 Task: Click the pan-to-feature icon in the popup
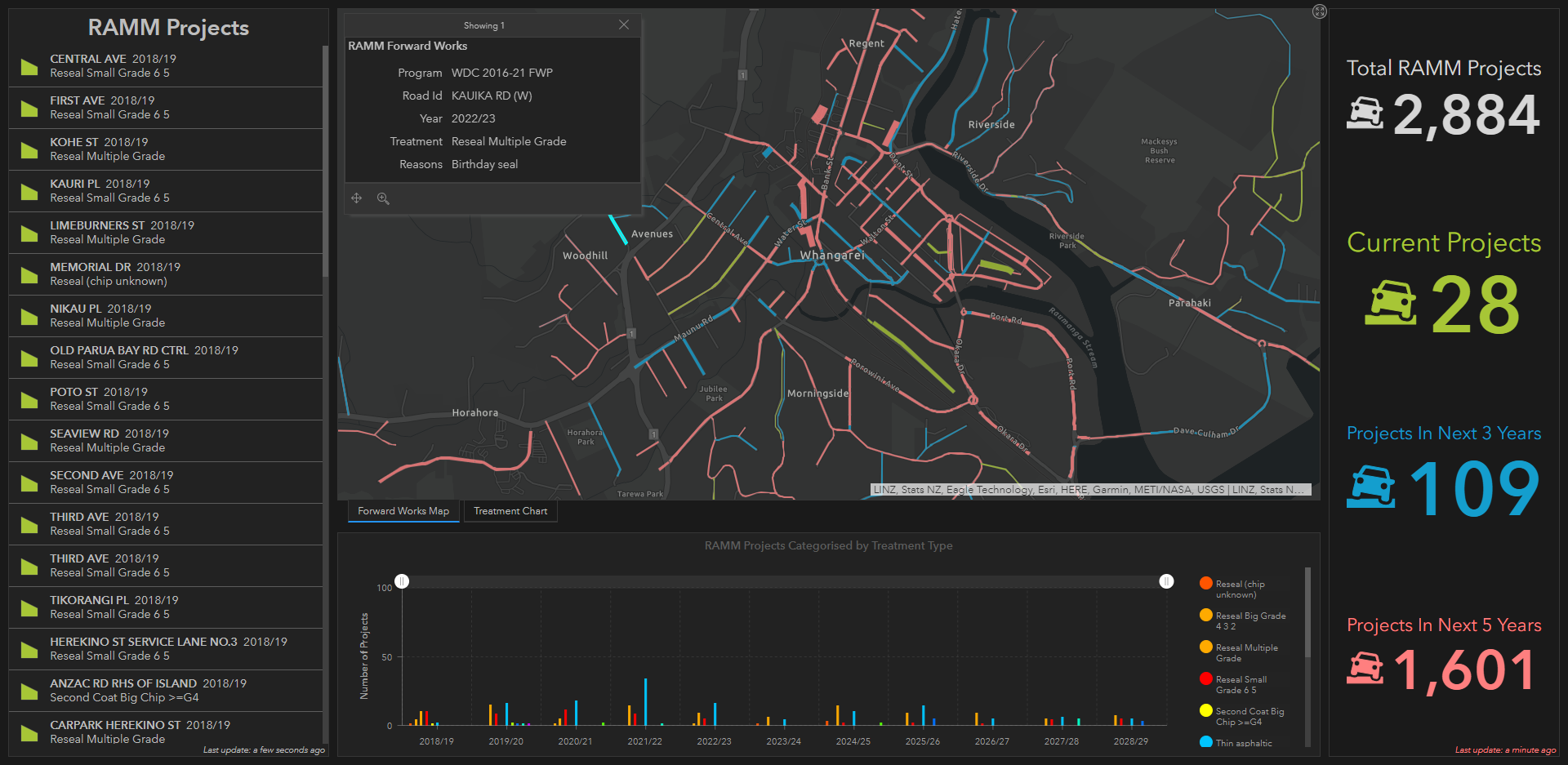pyautogui.click(x=356, y=198)
